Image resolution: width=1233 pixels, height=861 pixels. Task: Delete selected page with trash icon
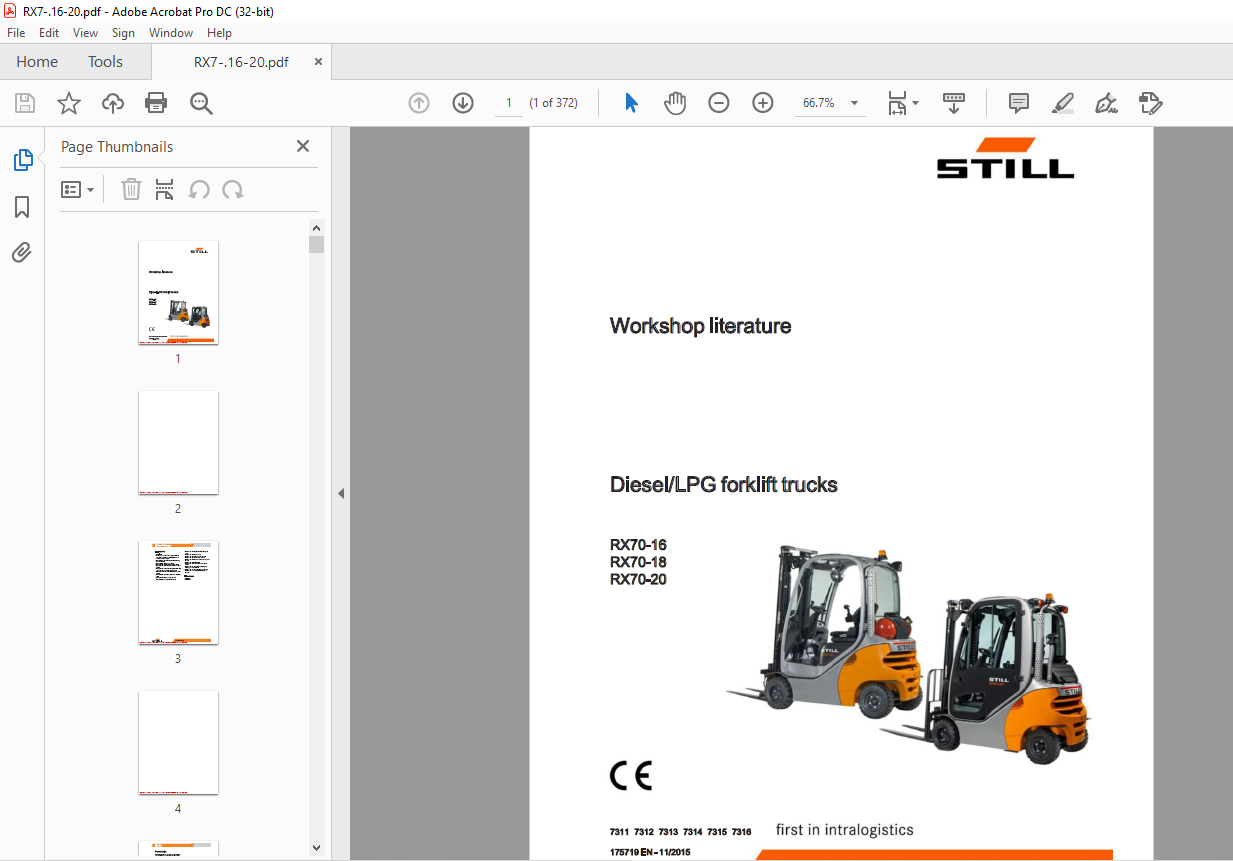click(x=131, y=189)
